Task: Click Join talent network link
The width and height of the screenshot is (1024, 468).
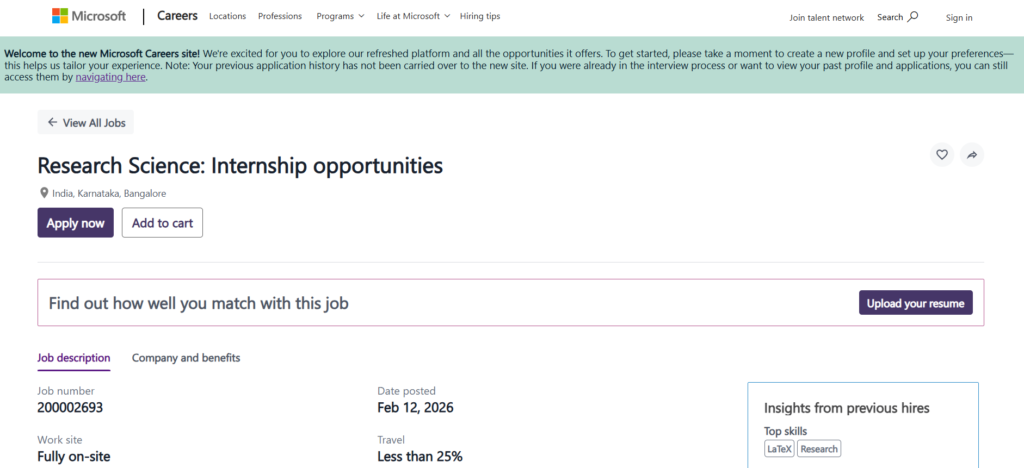Action: pos(826,18)
